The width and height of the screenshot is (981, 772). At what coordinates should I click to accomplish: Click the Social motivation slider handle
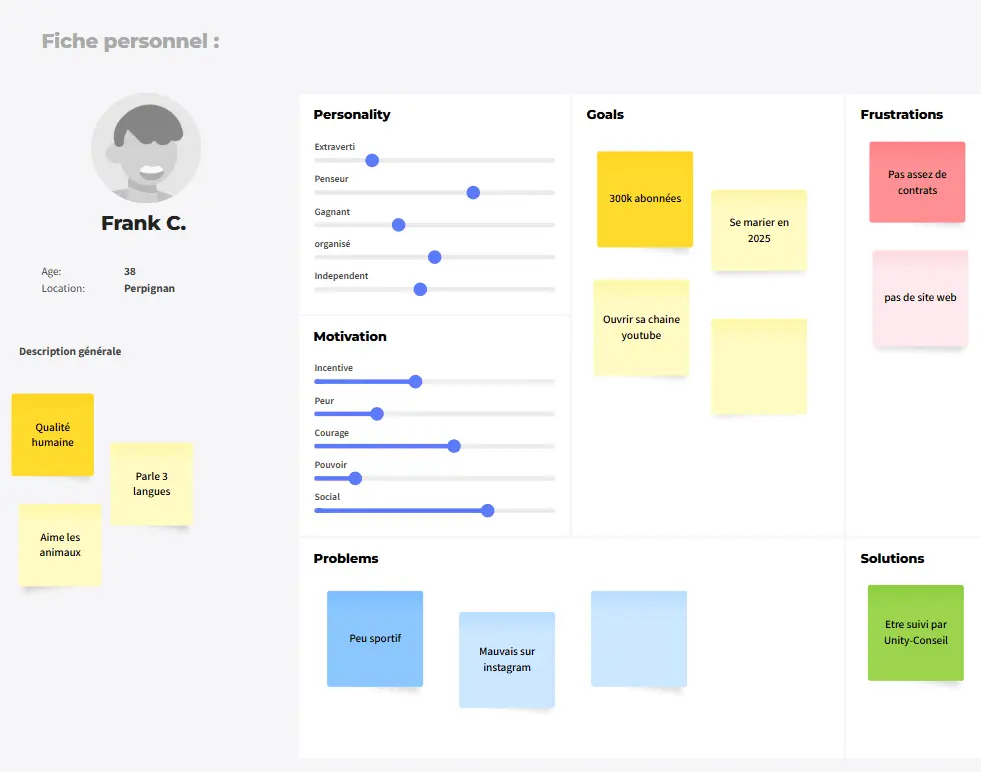[488, 510]
